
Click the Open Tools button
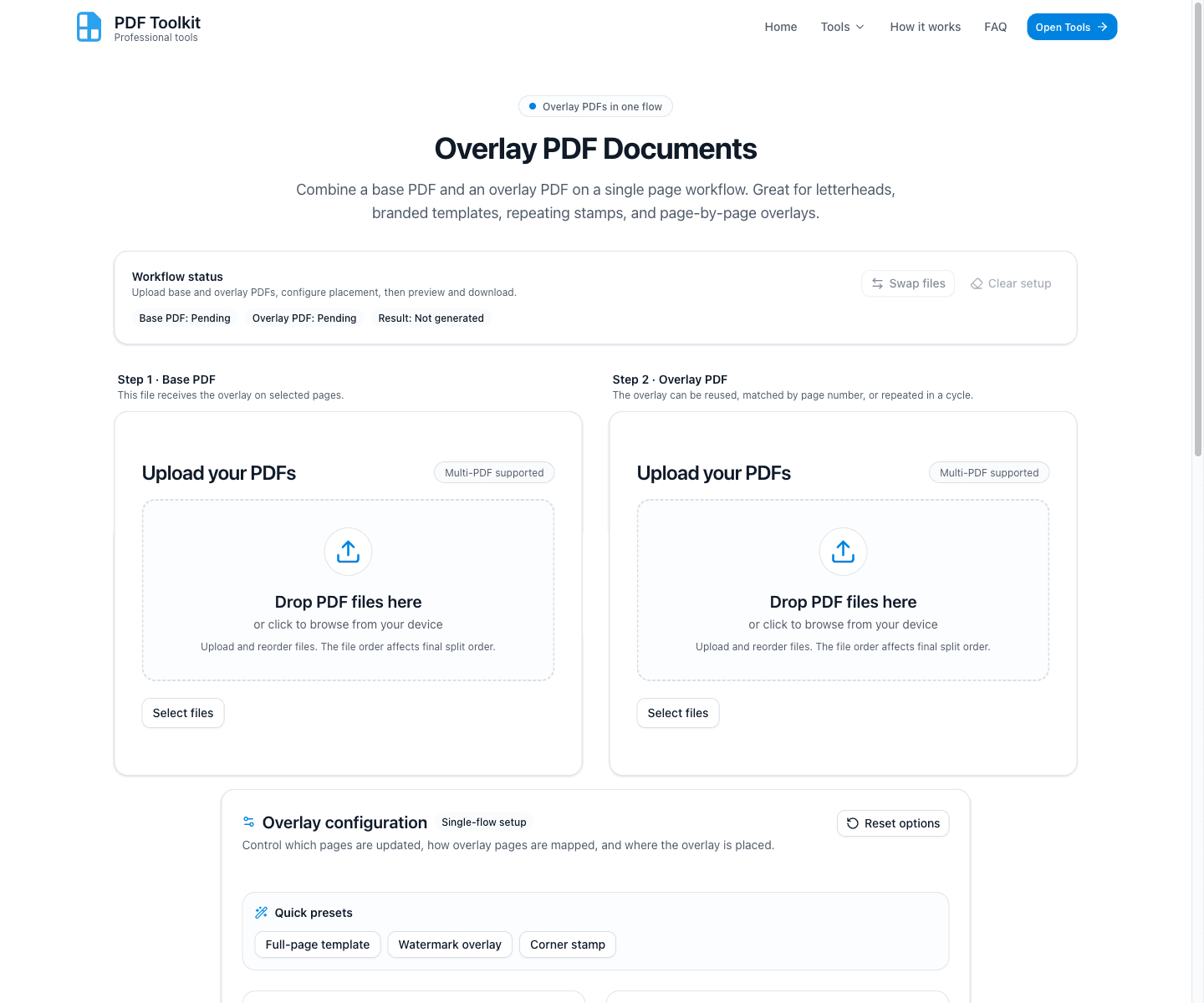tap(1071, 26)
